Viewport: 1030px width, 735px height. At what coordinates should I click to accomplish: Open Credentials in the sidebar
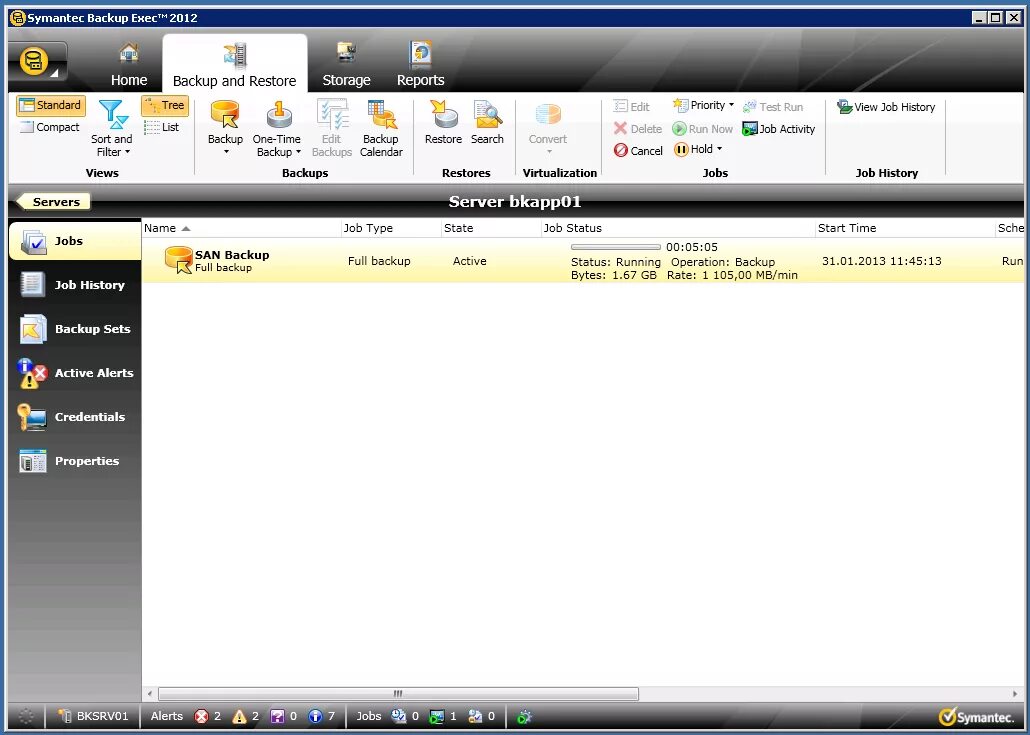tap(76, 417)
